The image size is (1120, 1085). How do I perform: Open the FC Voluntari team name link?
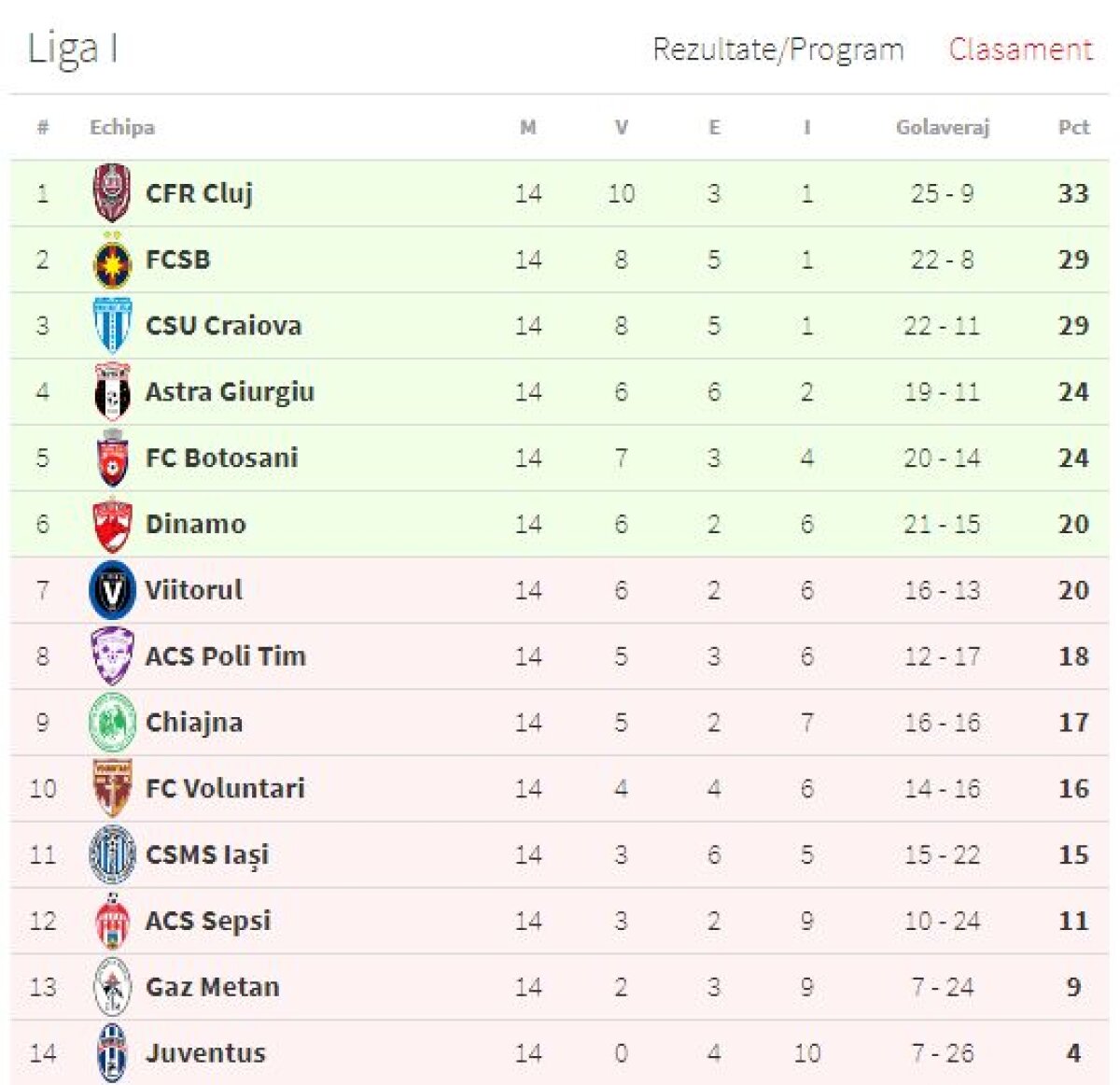click(225, 788)
